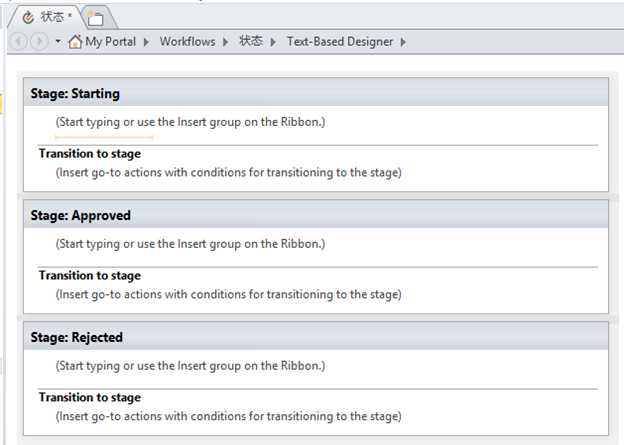
Task: Go to My Portal breadcrumb
Action: coord(111,41)
